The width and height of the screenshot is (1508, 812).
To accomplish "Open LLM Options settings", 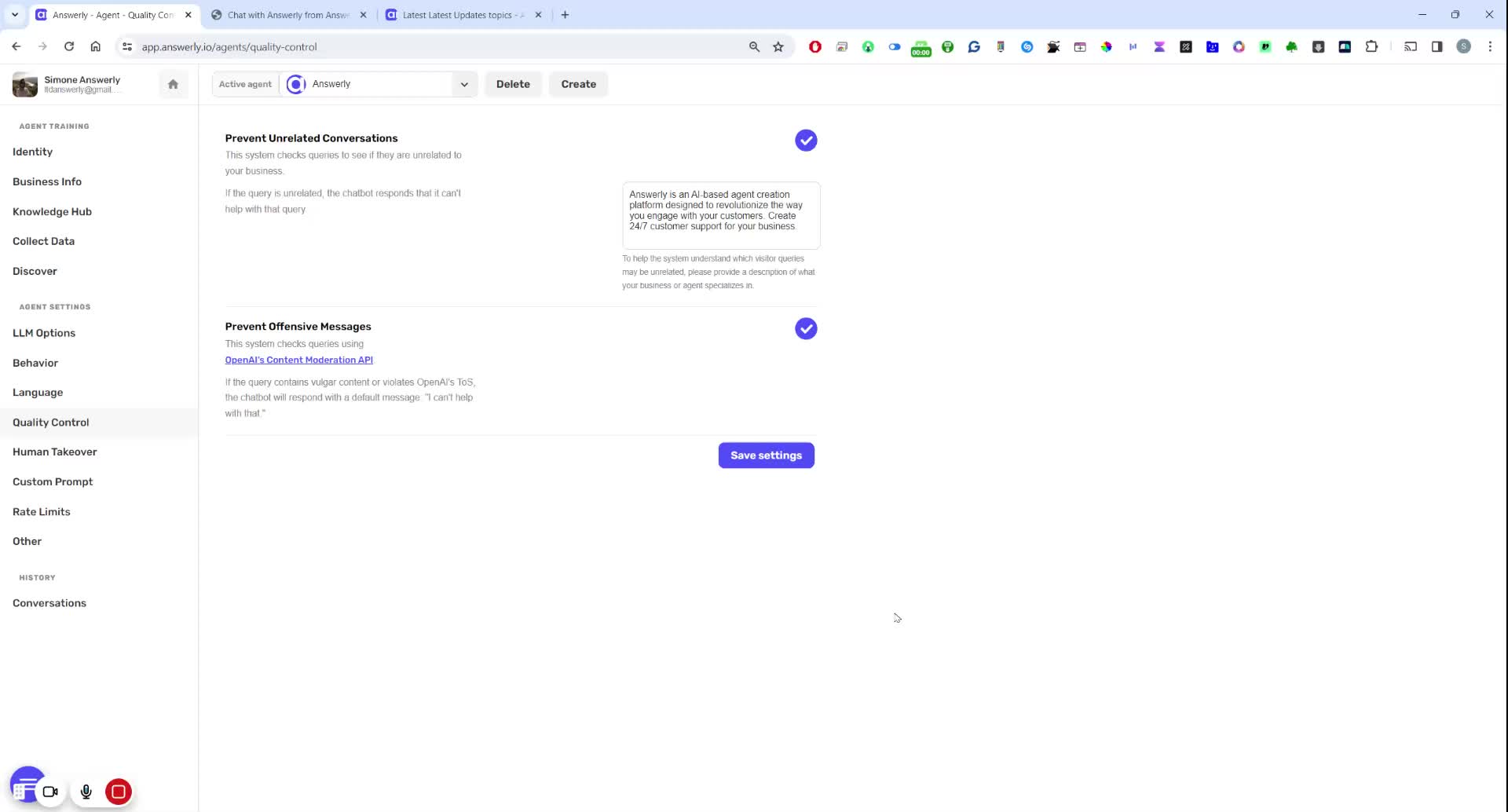I will tap(44, 333).
